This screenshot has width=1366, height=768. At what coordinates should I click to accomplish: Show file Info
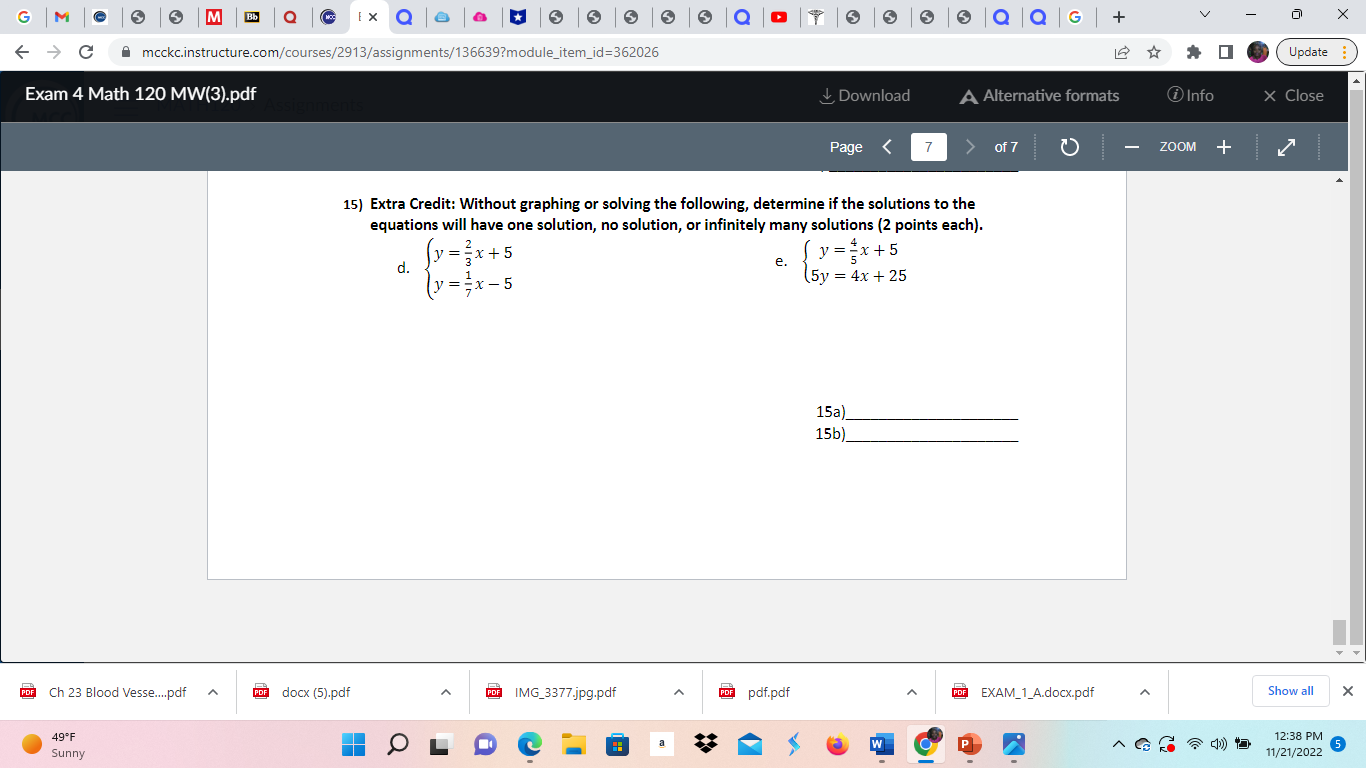click(x=1190, y=96)
